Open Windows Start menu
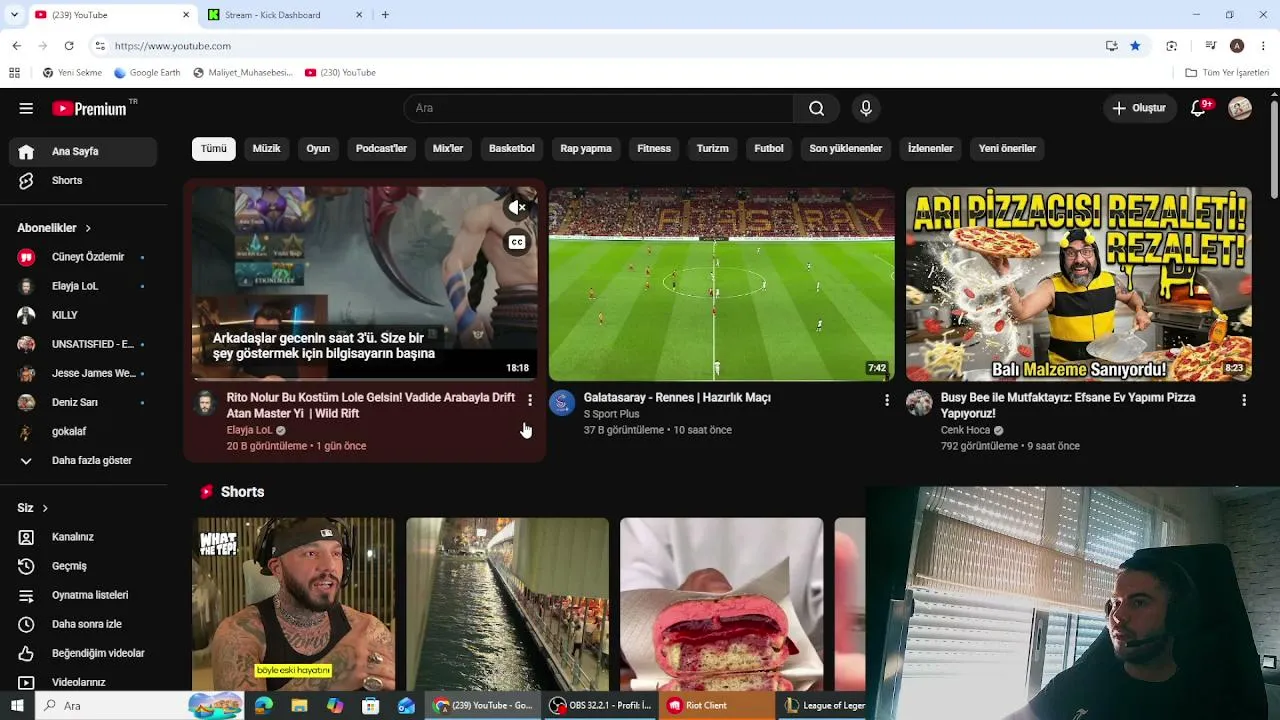The image size is (1280, 720). pos(17,705)
